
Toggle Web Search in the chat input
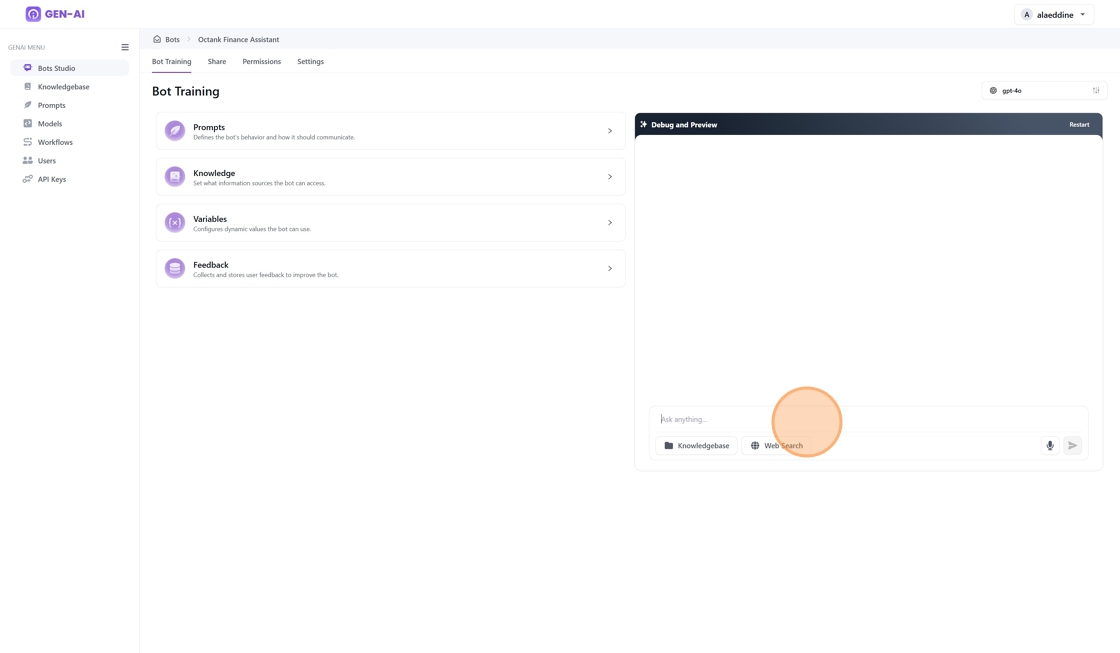(x=777, y=446)
